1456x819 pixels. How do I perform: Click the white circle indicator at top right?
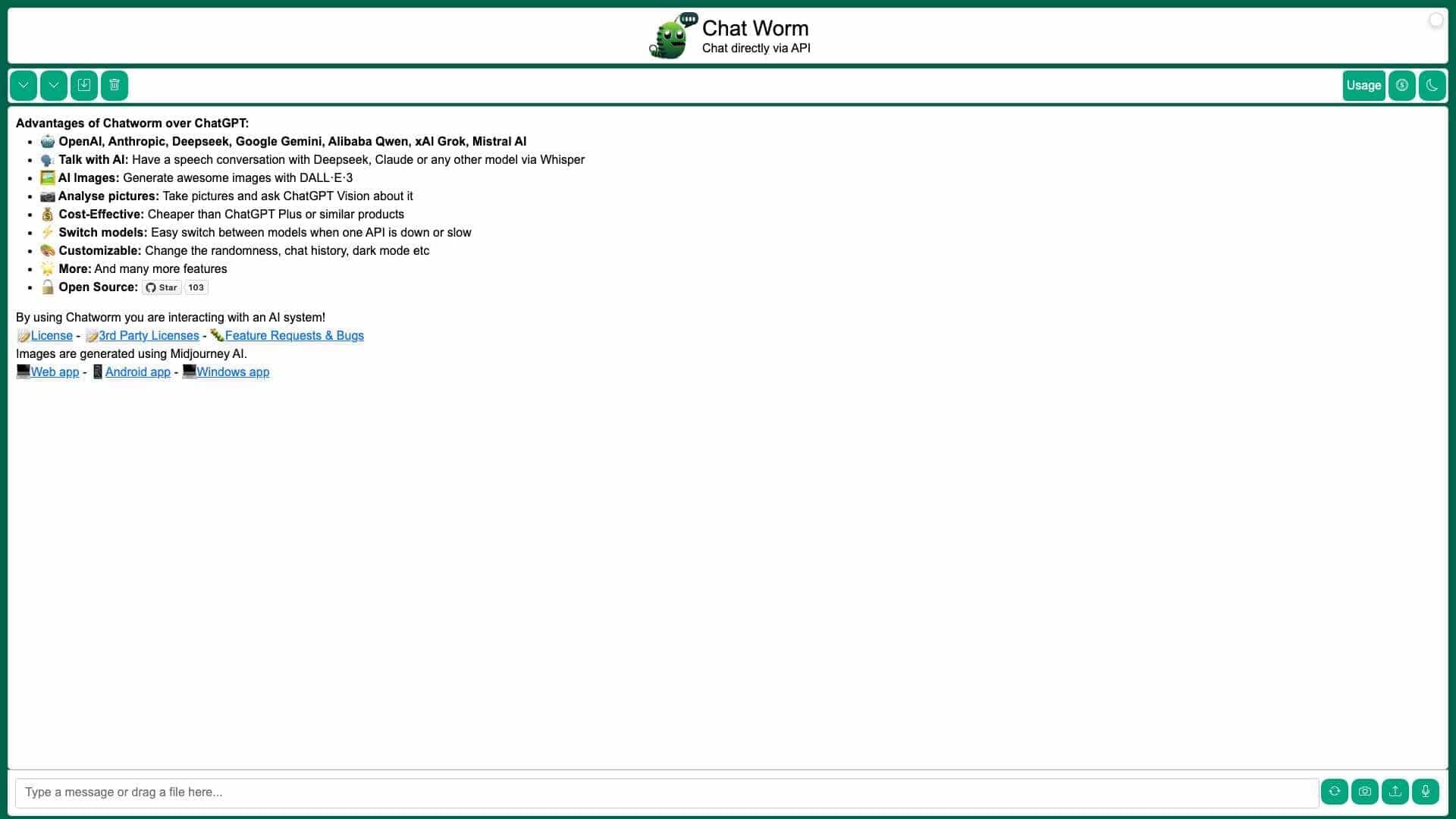tap(1436, 20)
